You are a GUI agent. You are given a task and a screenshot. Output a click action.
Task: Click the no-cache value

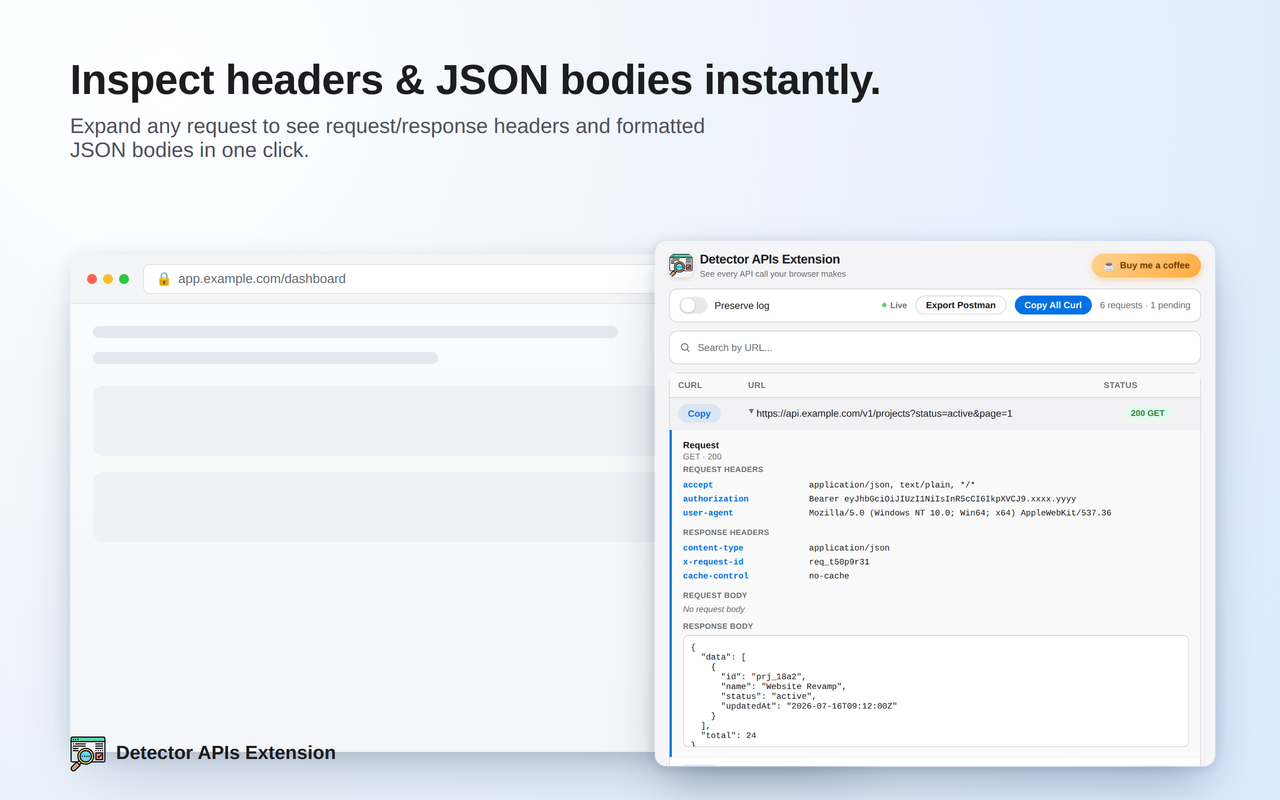[x=829, y=576]
